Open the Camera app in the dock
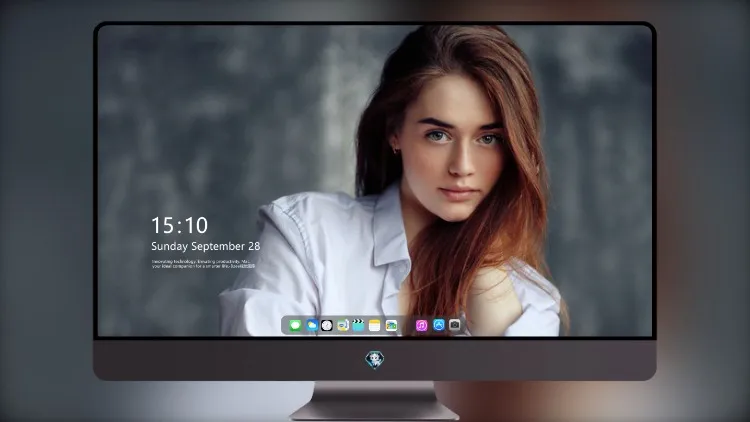This screenshot has height=422, width=750. [455, 325]
